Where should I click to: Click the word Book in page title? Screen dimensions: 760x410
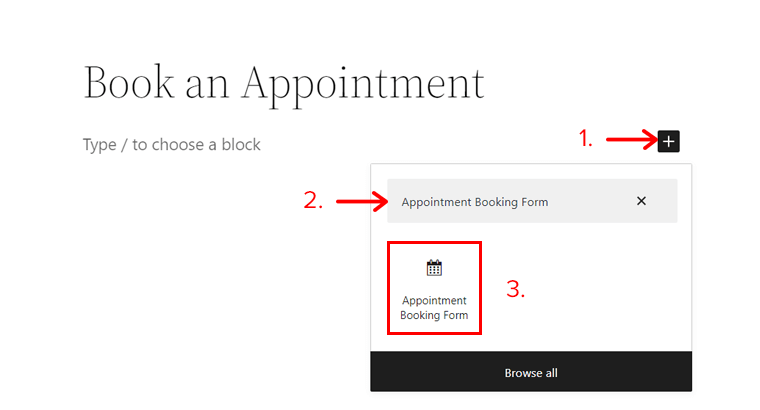pyautogui.click(x=128, y=82)
